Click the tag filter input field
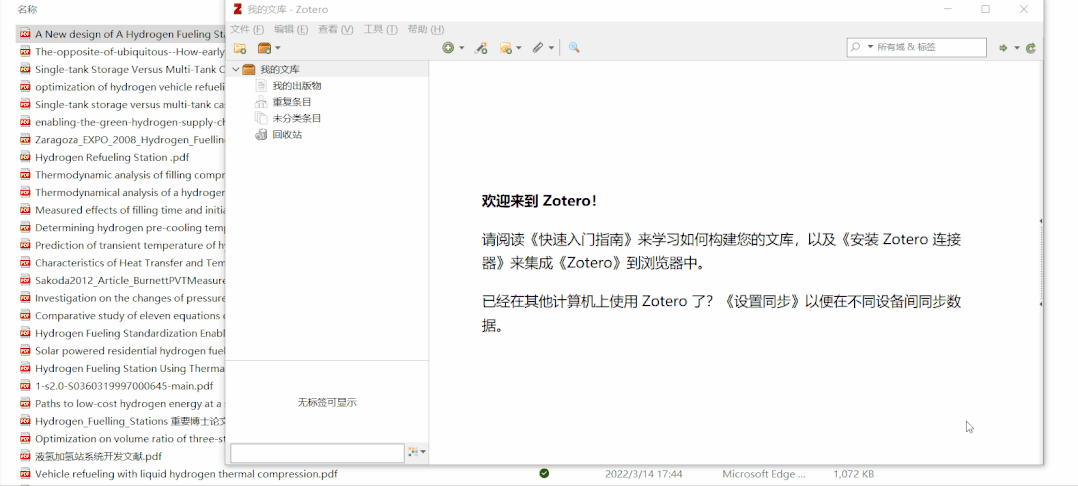Viewport: 1078px width, 486px height. click(x=317, y=453)
